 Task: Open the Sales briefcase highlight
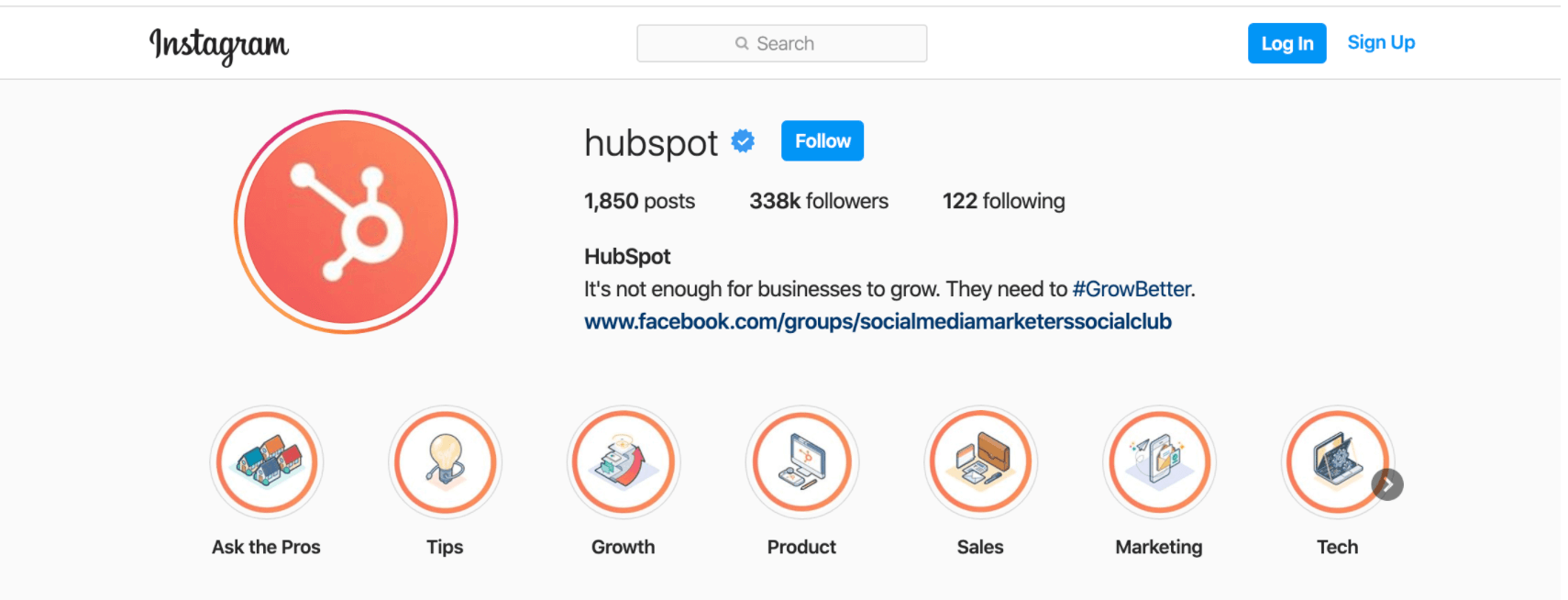[980, 462]
